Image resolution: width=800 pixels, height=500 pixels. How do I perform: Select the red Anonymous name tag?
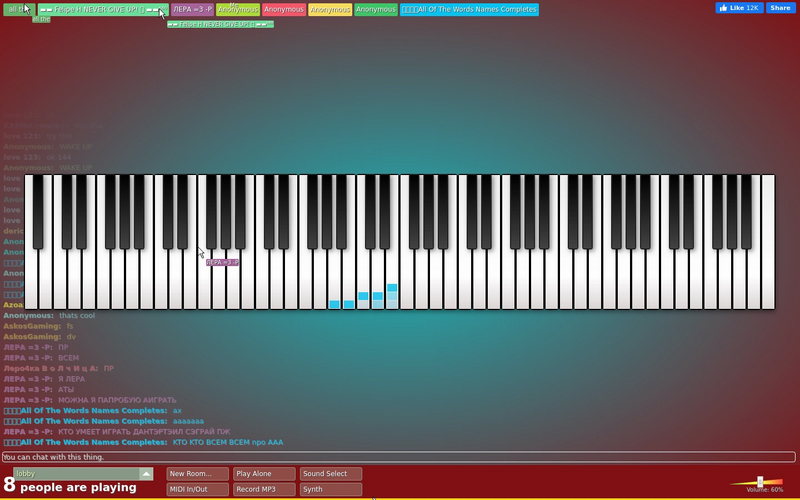[284, 9]
